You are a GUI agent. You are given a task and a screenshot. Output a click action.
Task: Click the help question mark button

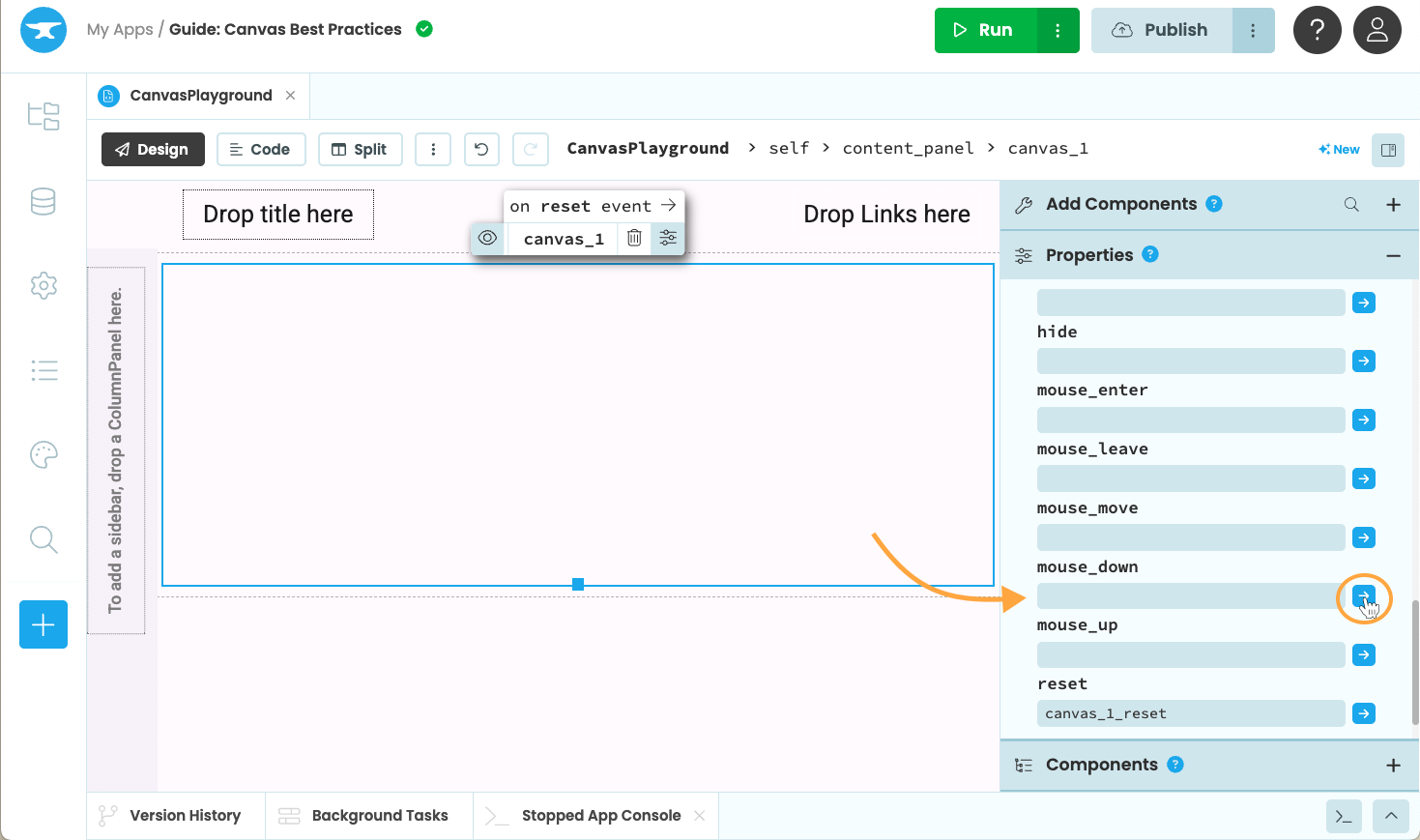coord(1317,30)
